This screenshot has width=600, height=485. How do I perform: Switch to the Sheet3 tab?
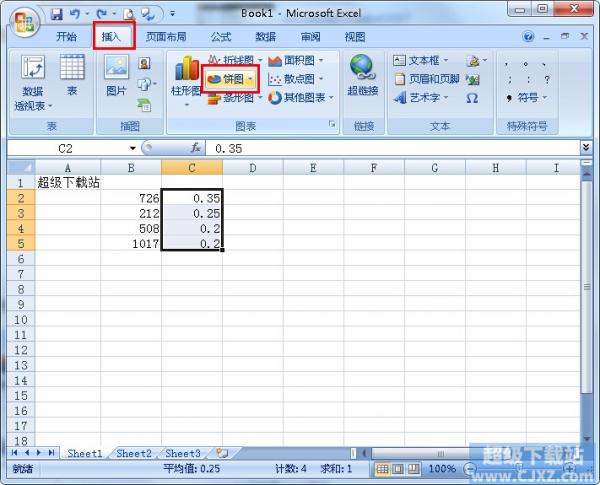[183, 454]
